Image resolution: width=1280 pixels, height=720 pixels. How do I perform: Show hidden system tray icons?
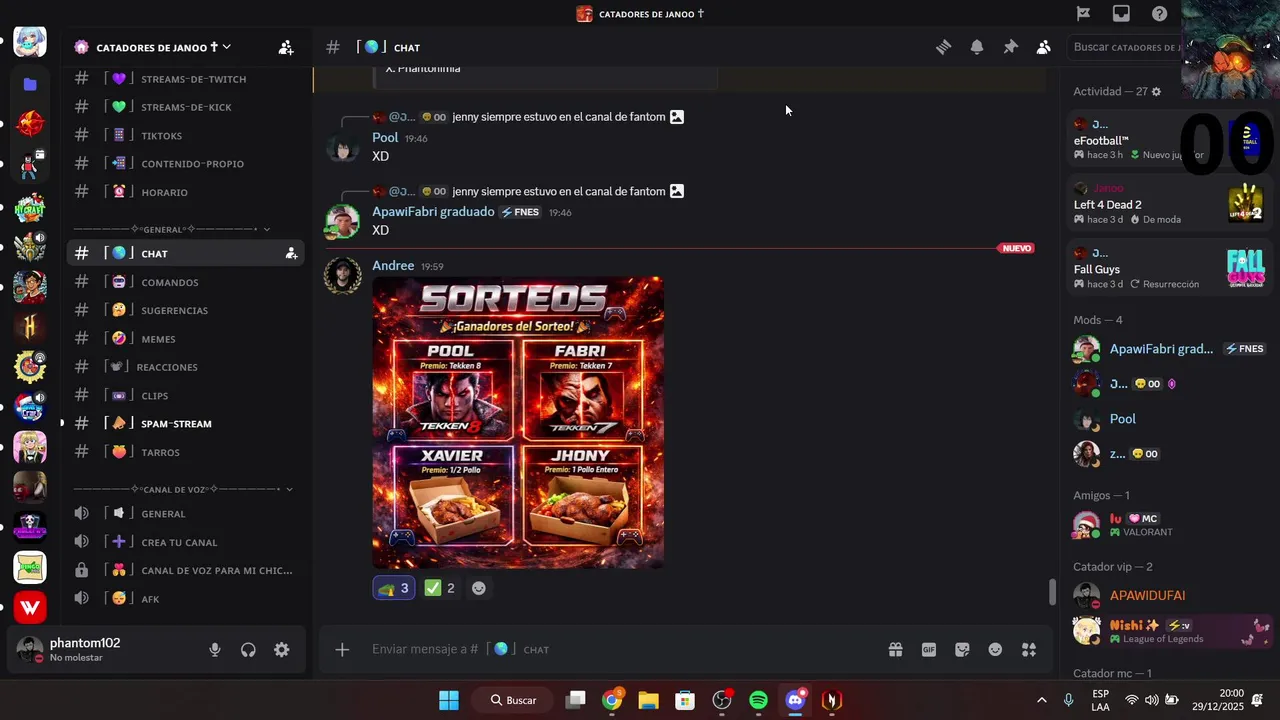click(x=1041, y=700)
